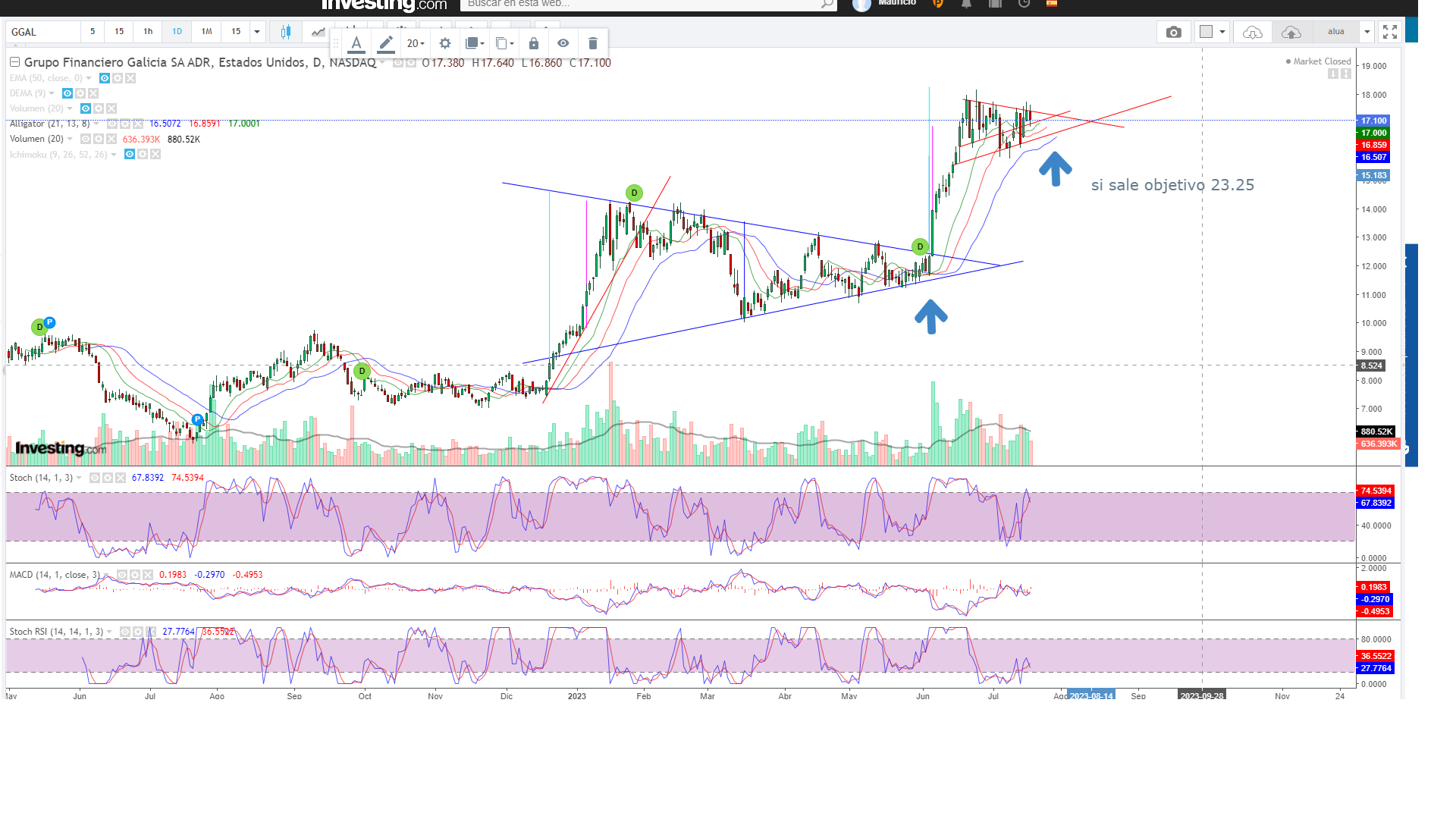Remove the DEMA (9) indicator
1456x819 pixels.
(93, 93)
